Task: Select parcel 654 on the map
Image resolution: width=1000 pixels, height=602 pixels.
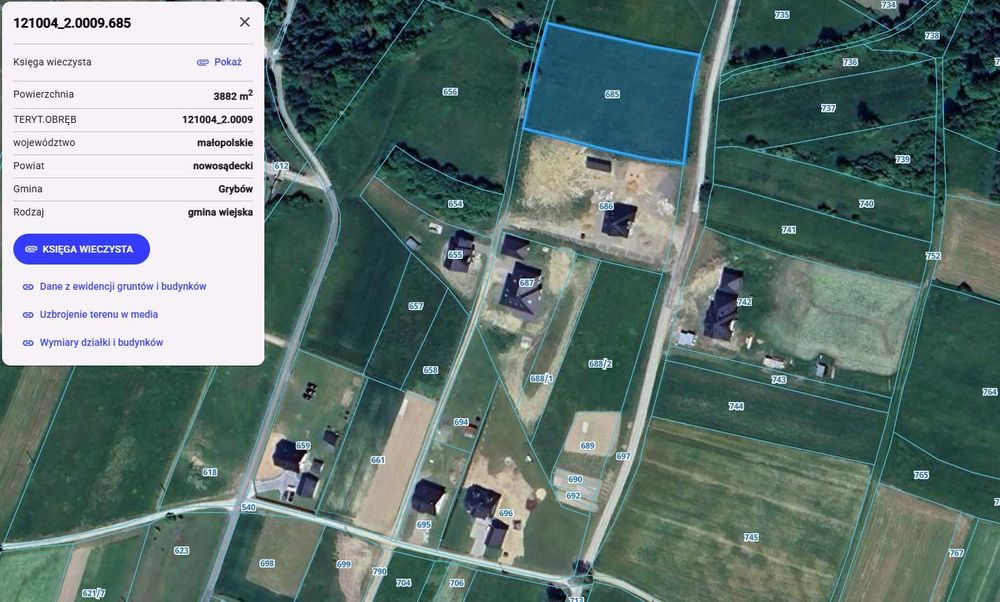Action: click(x=455, y=204)
